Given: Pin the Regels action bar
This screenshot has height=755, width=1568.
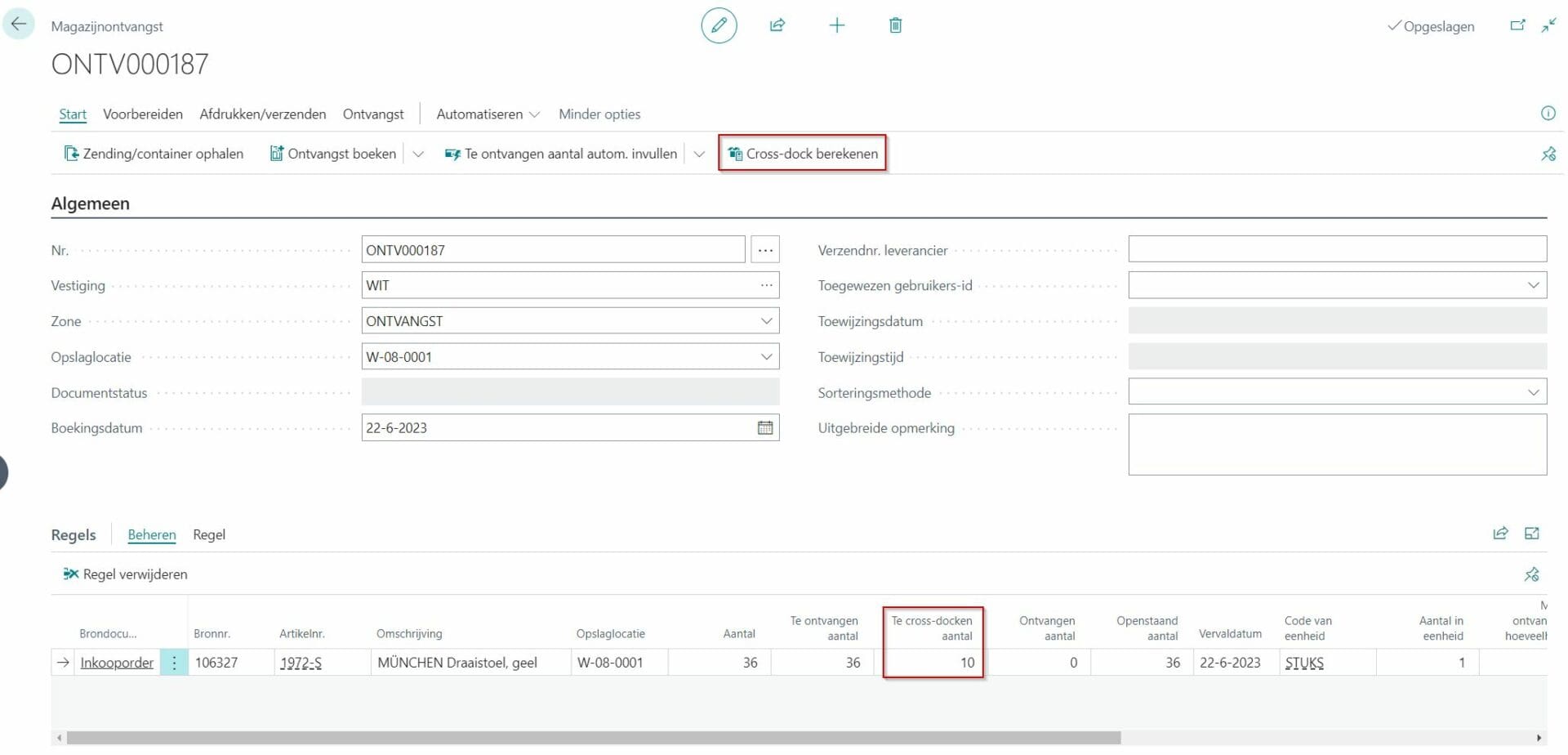Looking at the screenshot, I should [x=1531, y=574].
